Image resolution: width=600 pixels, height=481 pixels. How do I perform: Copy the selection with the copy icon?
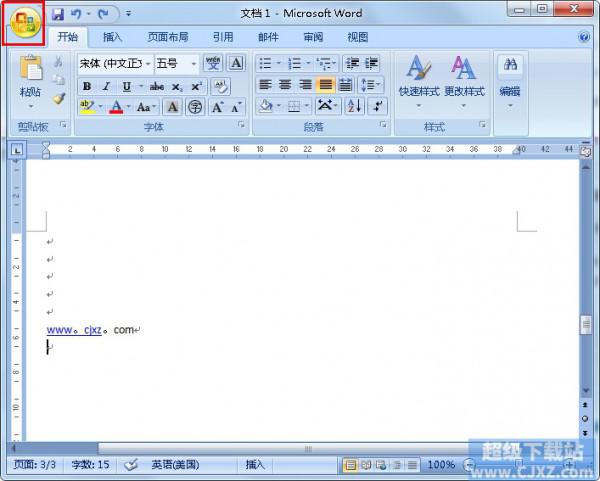58,80
